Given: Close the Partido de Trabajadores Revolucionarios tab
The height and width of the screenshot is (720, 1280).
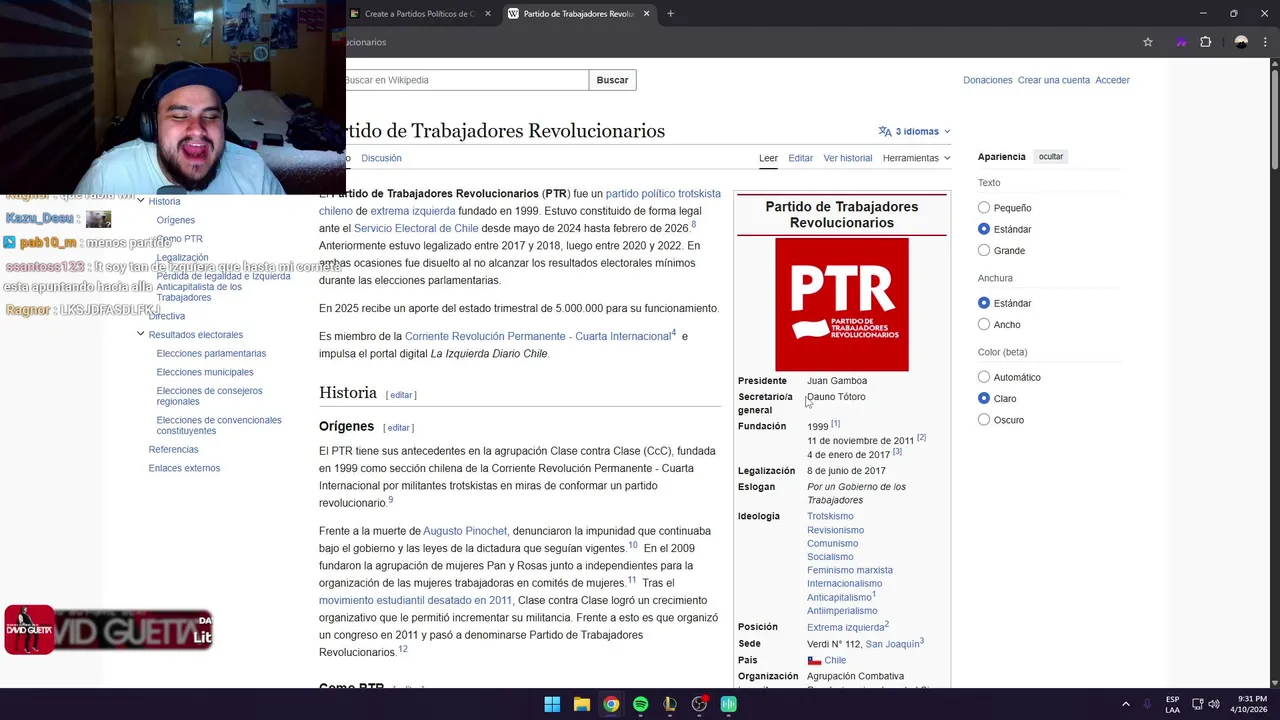Looking at the screenshot, I should [646, 14].
